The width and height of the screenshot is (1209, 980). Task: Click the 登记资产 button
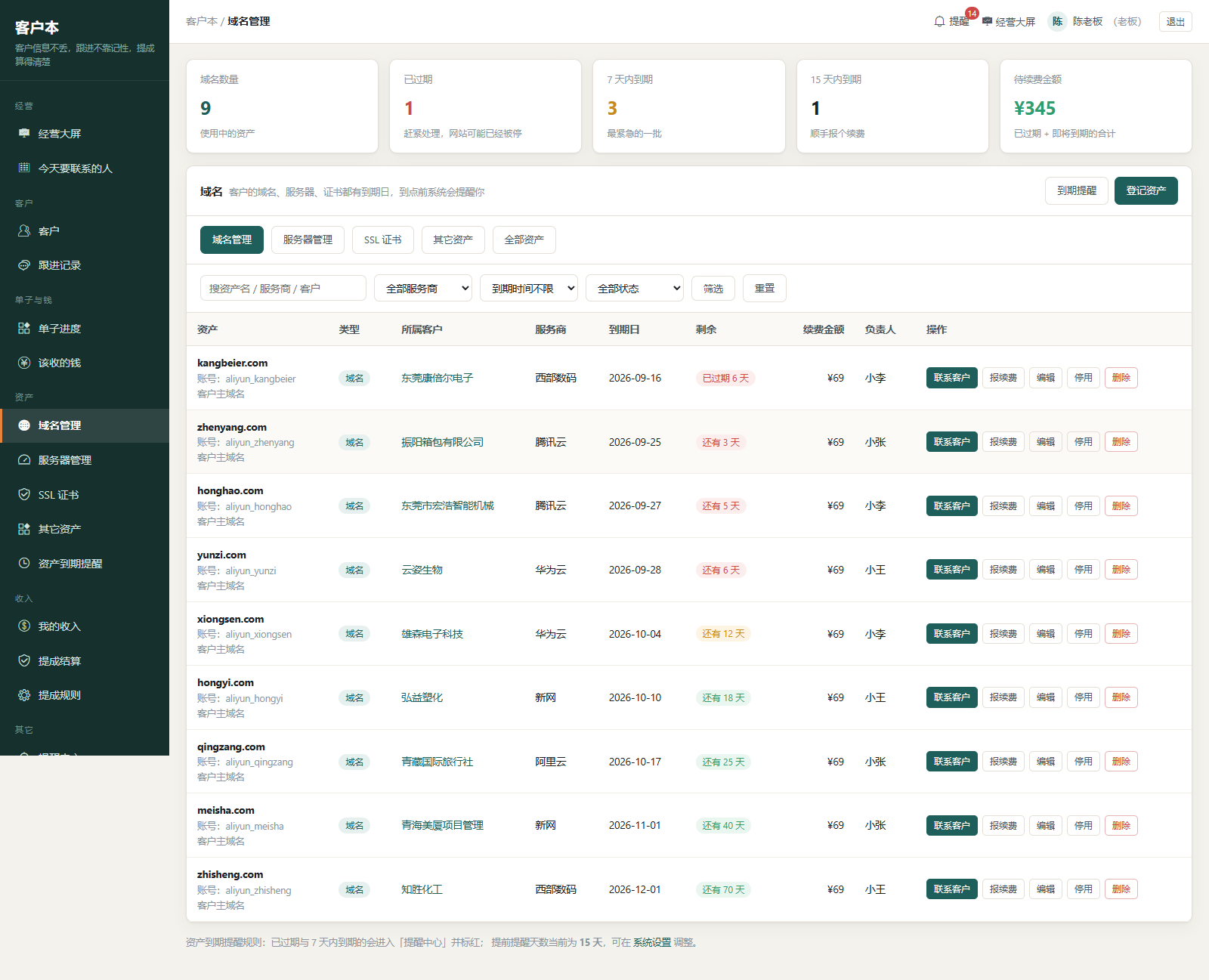[1146, 190]
